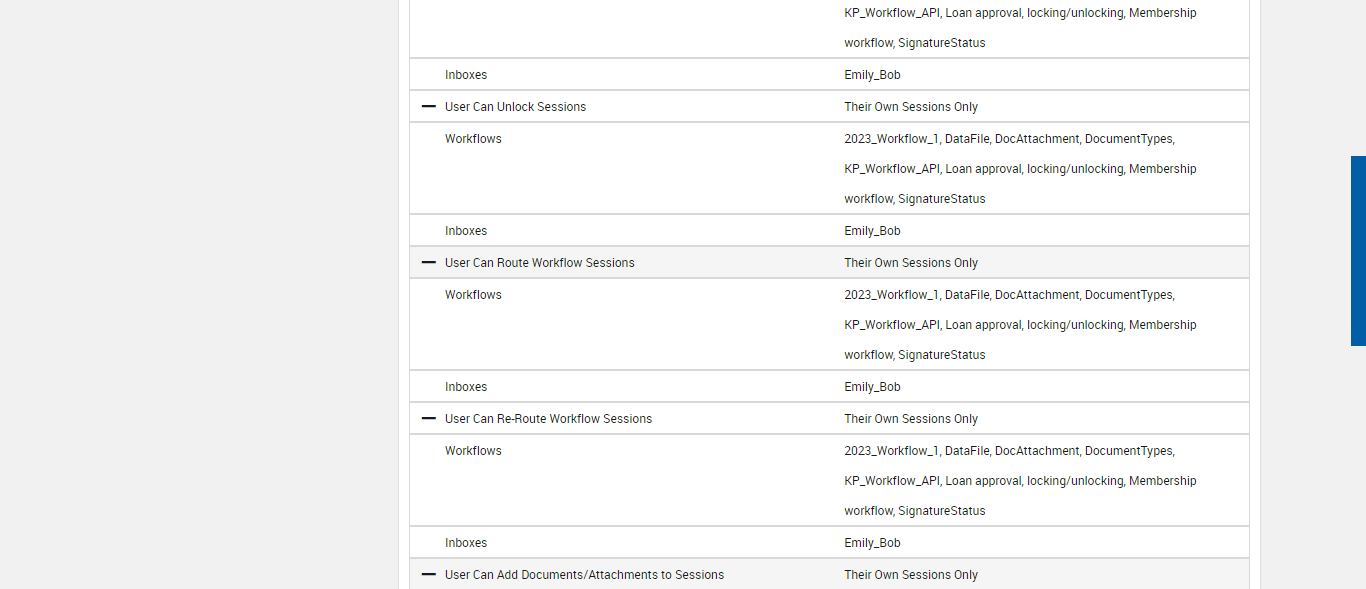
Task: Click Emily_Bob inbox value under Re-Route Workflow Sessions
Action: (x=872, y=543)
